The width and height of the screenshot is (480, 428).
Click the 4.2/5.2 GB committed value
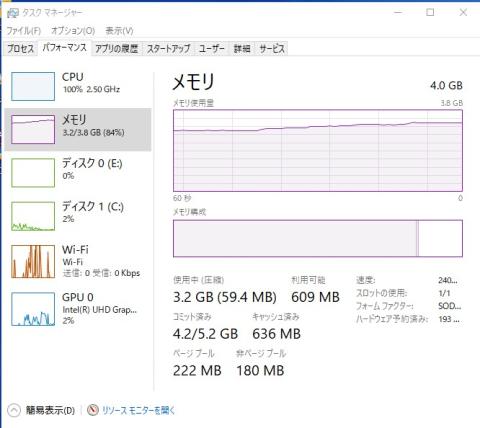click(x=205, y=334)
